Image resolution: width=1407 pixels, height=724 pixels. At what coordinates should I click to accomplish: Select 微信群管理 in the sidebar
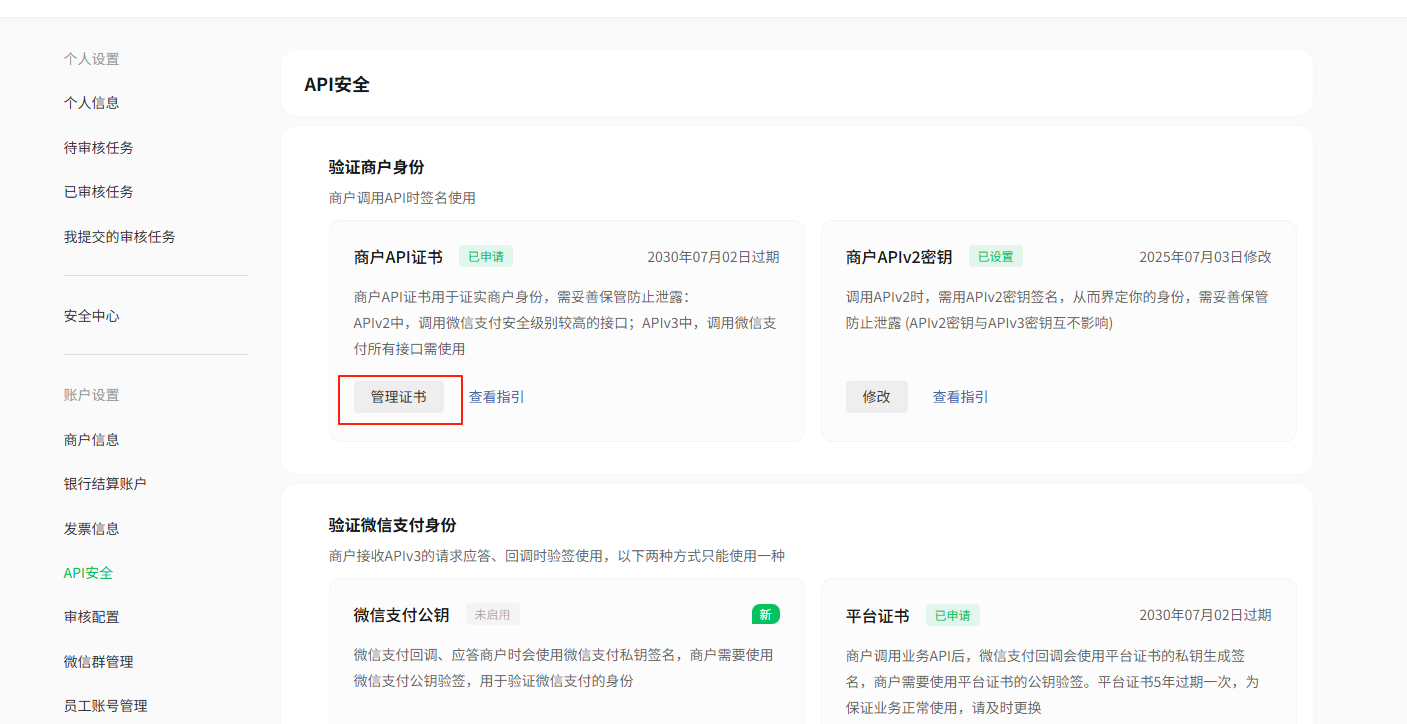click(99, 662)
